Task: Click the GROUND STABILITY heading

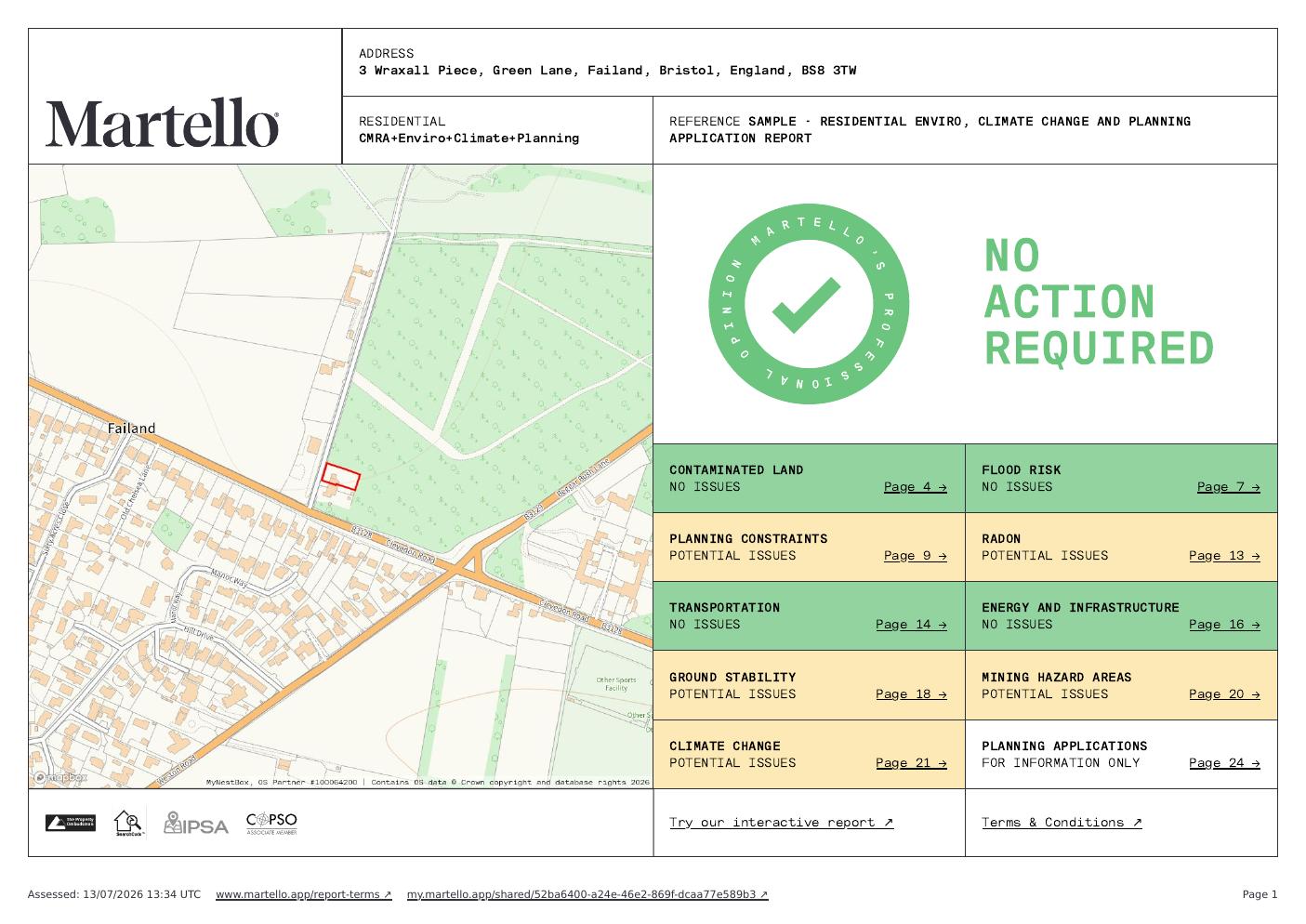Action: pos(732,678)
